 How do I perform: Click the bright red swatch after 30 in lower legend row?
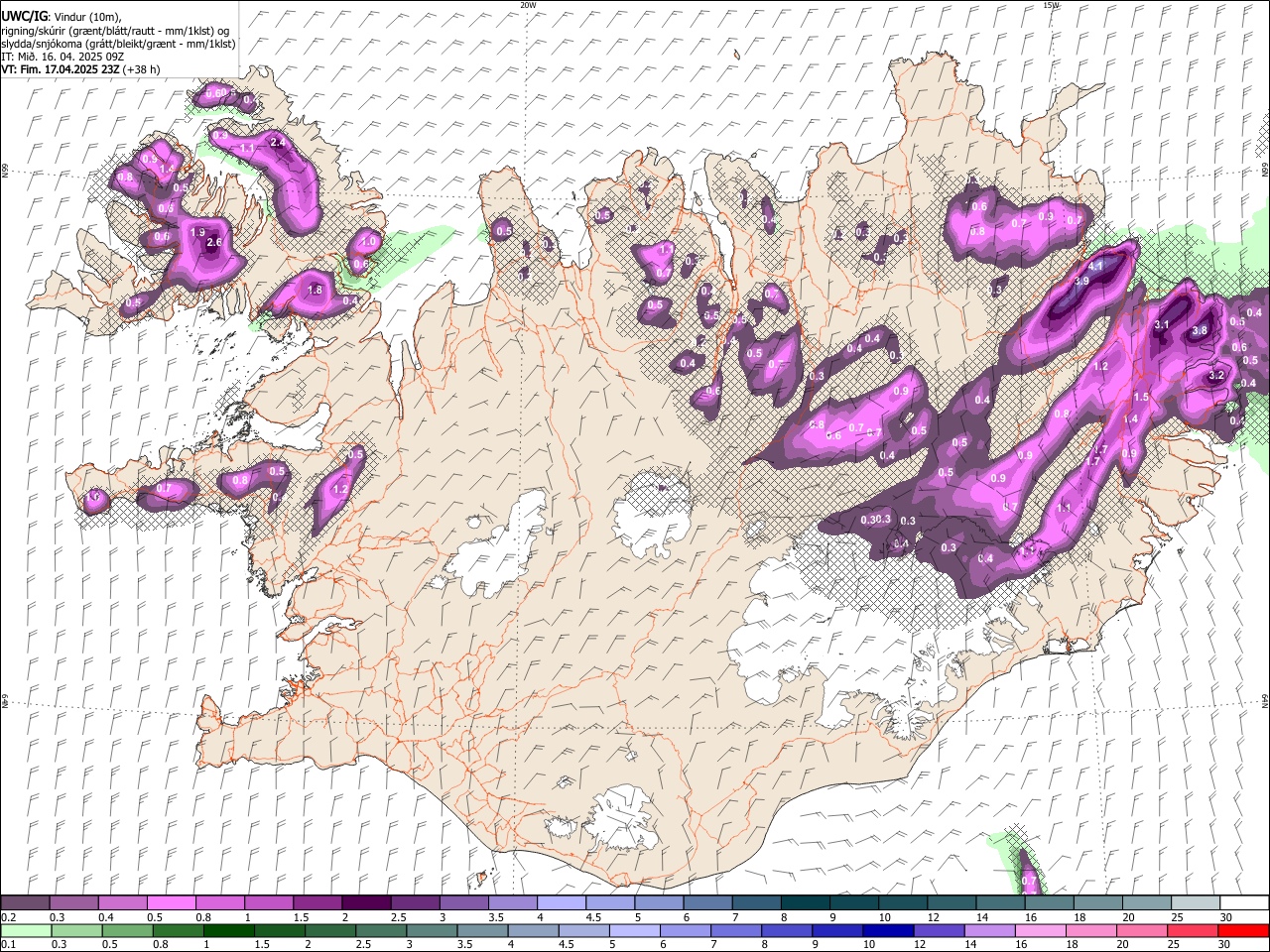coord(1242,931)
